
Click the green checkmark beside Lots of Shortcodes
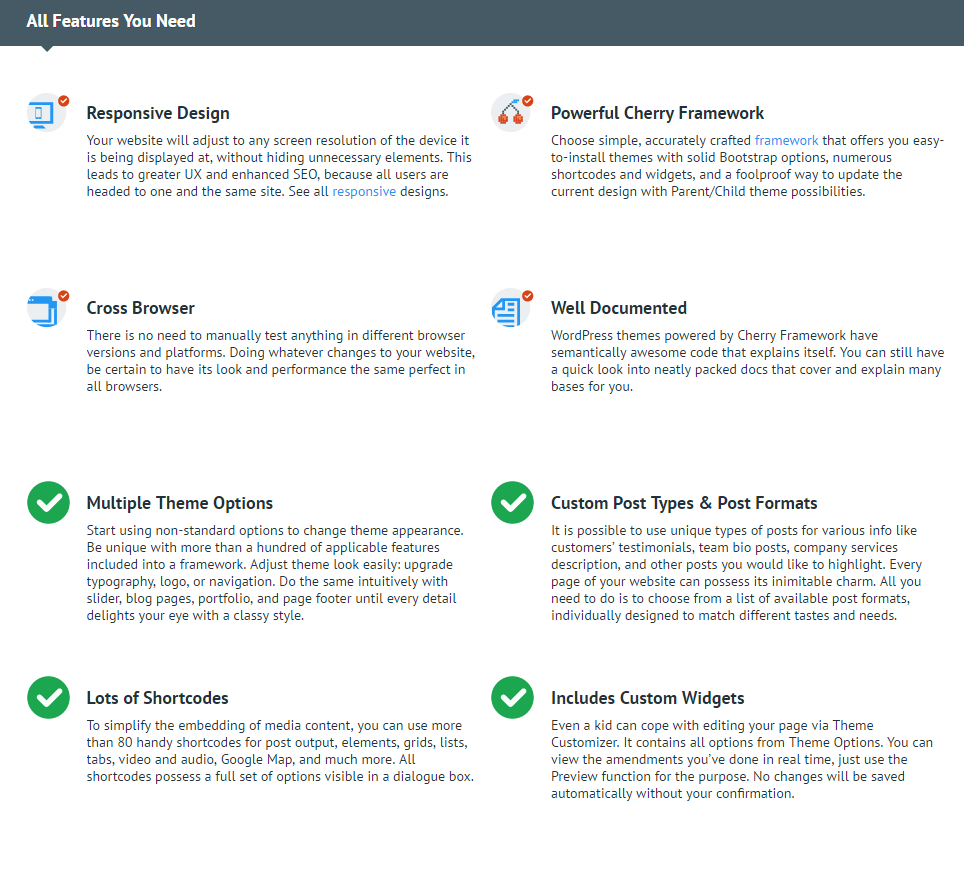coord(48,697)
